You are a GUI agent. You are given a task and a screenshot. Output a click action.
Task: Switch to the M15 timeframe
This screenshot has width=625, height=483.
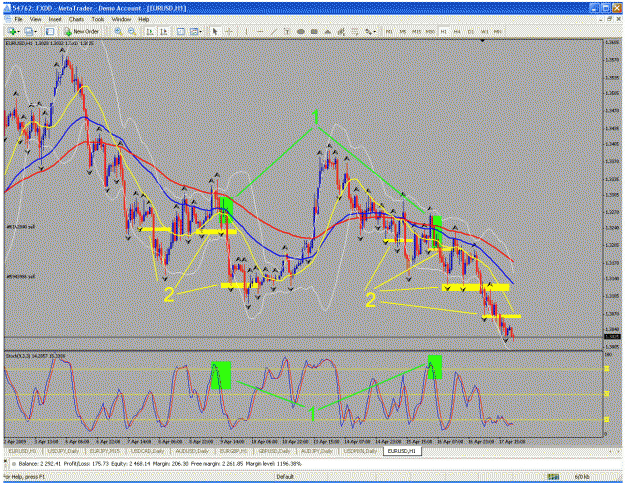coord(416,31)
